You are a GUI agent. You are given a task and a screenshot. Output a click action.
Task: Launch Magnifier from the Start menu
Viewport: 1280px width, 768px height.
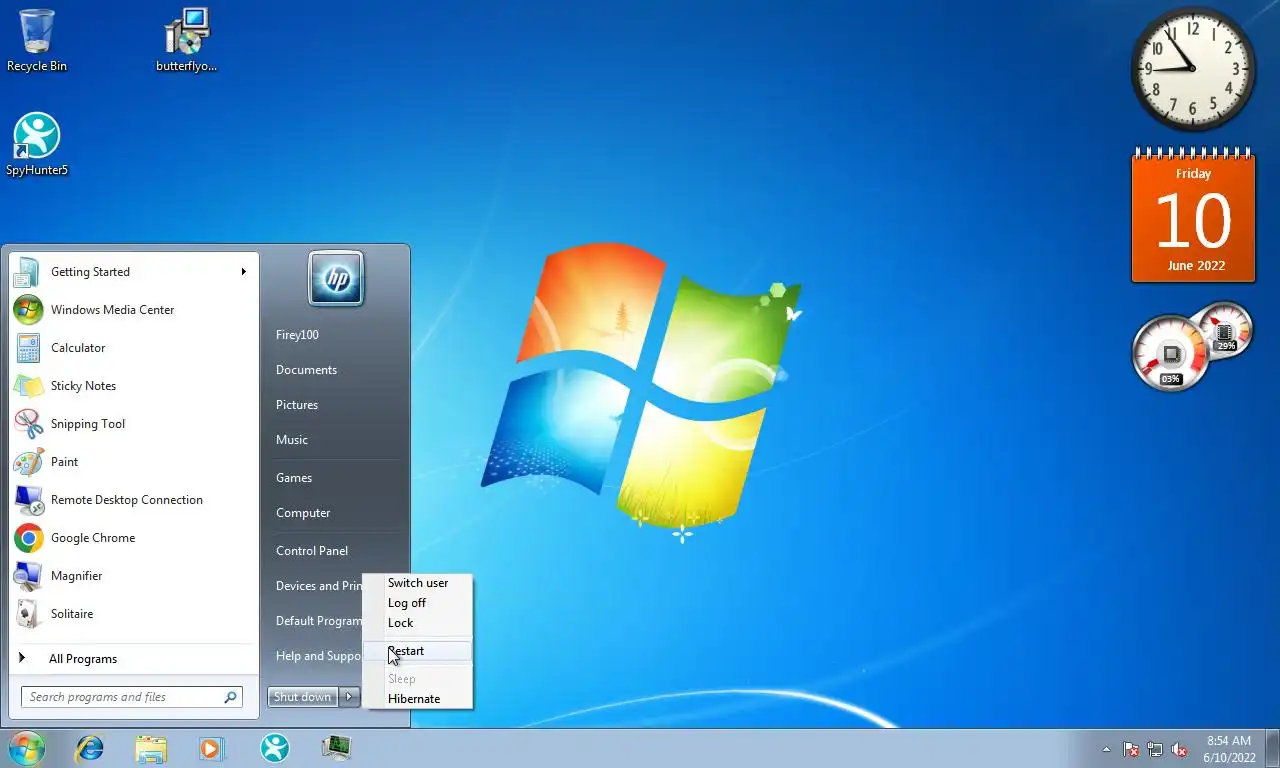134,576
